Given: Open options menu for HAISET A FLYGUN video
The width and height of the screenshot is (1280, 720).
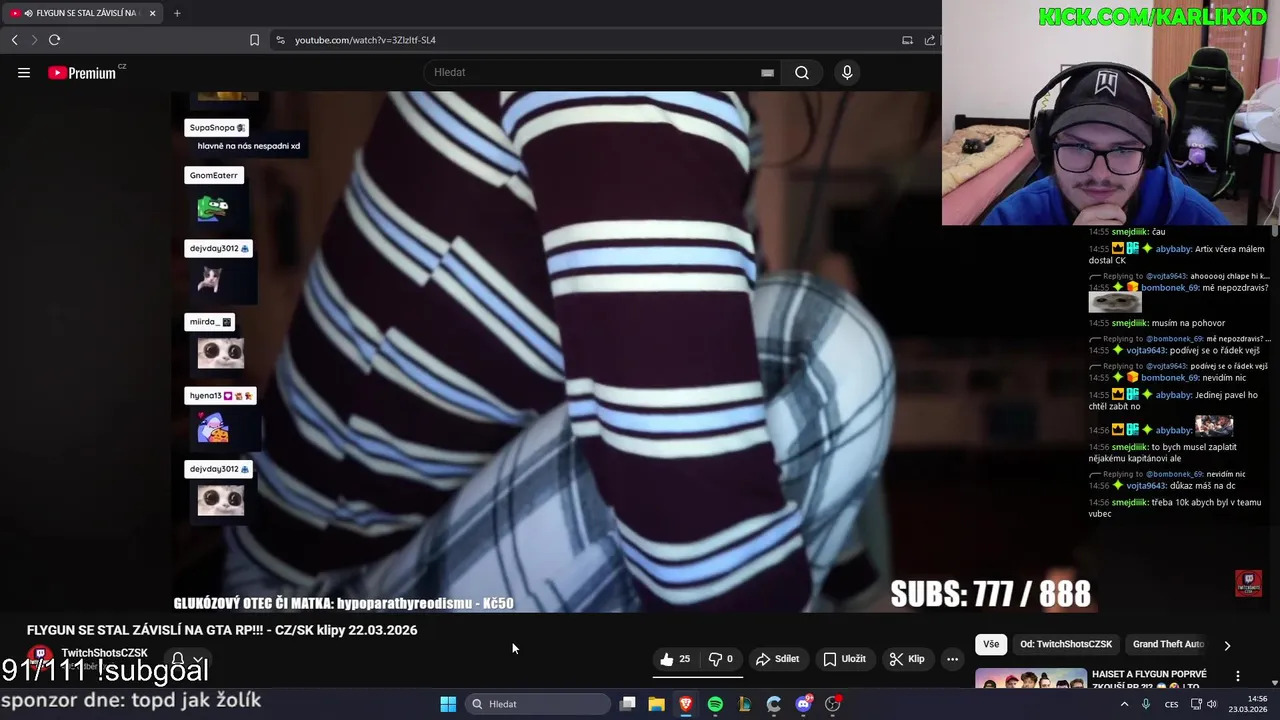Looking at the screenshot, I should pyautogui.click(x=1237, y=676).
